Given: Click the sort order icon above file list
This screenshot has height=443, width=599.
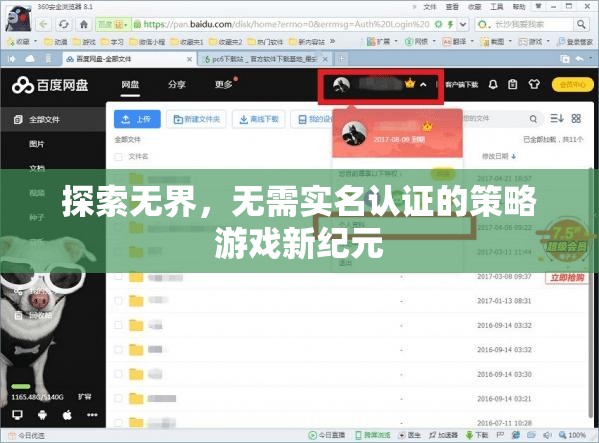Looking at the screenshot, I should point(557,119).
